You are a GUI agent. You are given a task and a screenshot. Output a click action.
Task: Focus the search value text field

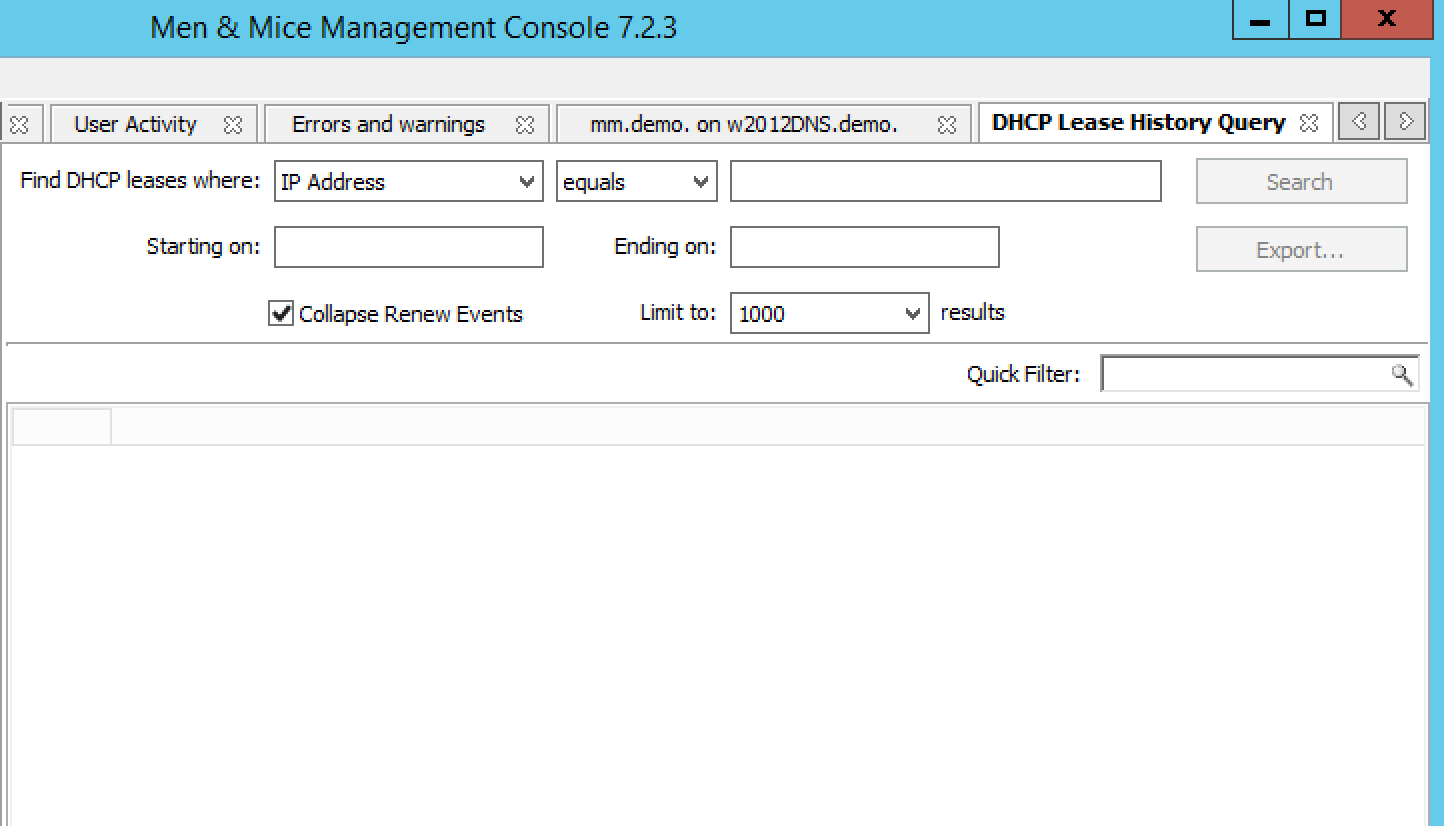pos(945,182)
